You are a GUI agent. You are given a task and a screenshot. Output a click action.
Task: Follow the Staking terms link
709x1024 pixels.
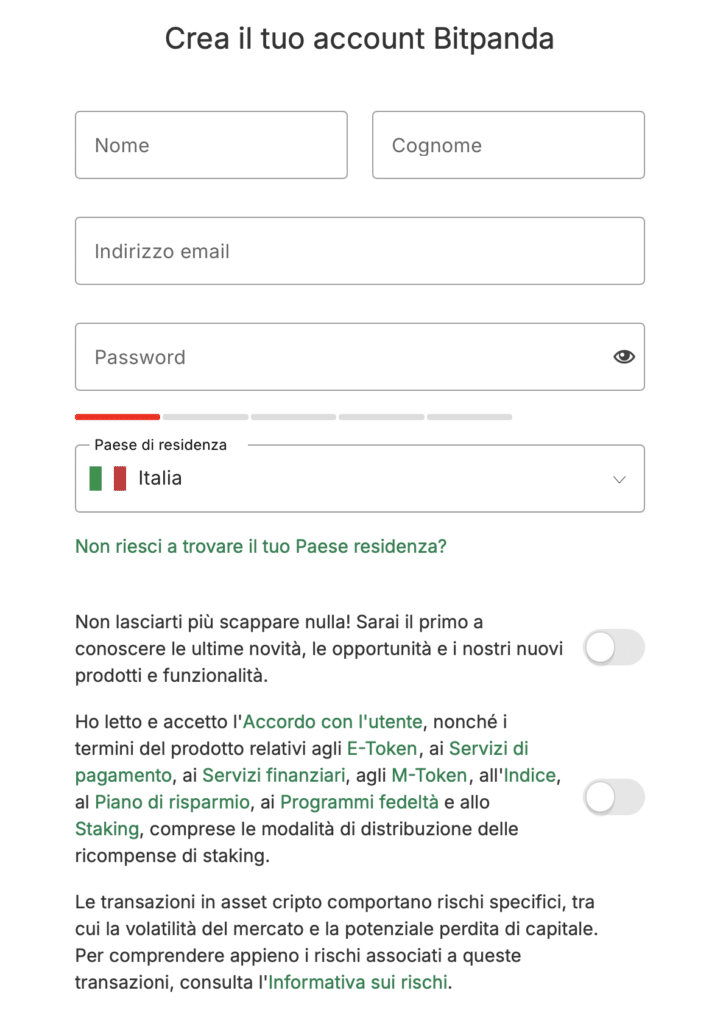pos(107,829)
